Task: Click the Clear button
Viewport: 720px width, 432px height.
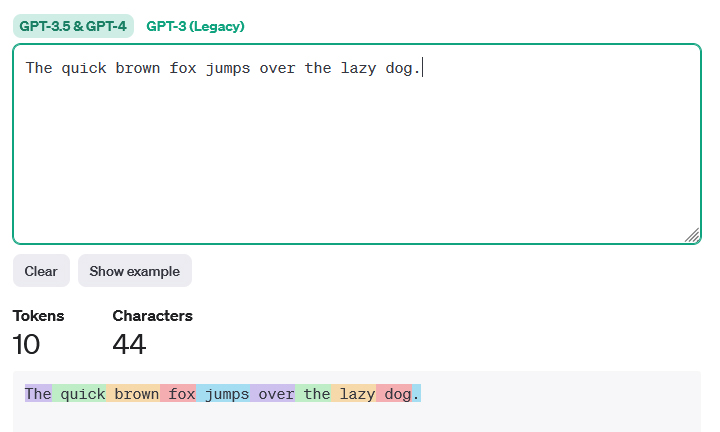Action: 41,271
